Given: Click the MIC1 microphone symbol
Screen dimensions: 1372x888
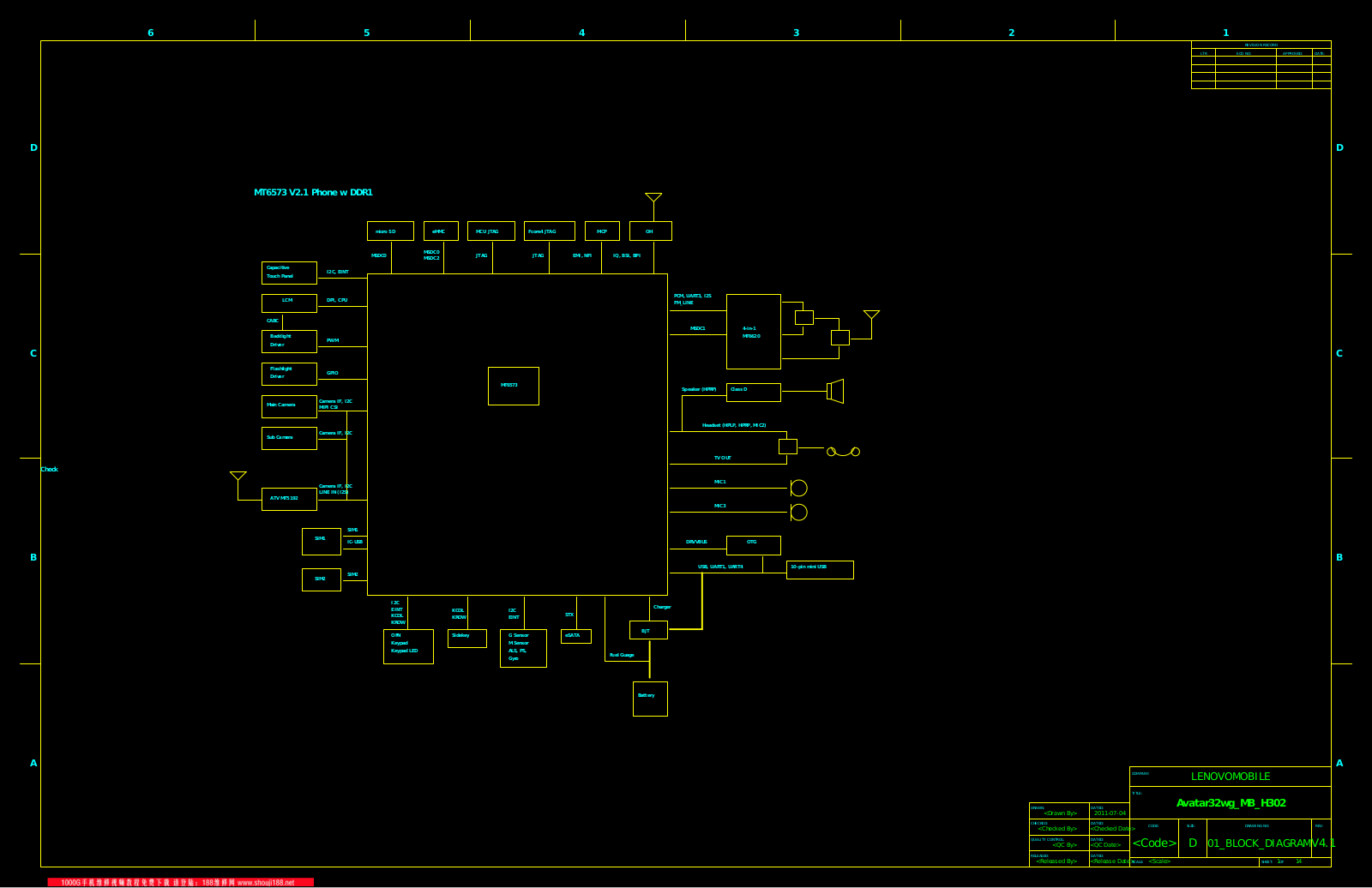Looking at the screenshot, I should click(798, 488).
